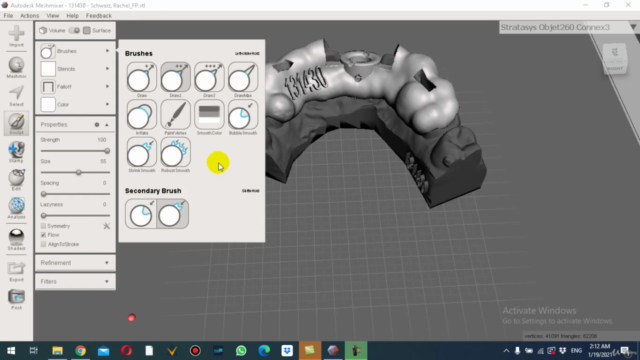The width and height of the screenshot is (640, 360).
Task: Click the Brushes preview thumbnail
Action: 48,51
